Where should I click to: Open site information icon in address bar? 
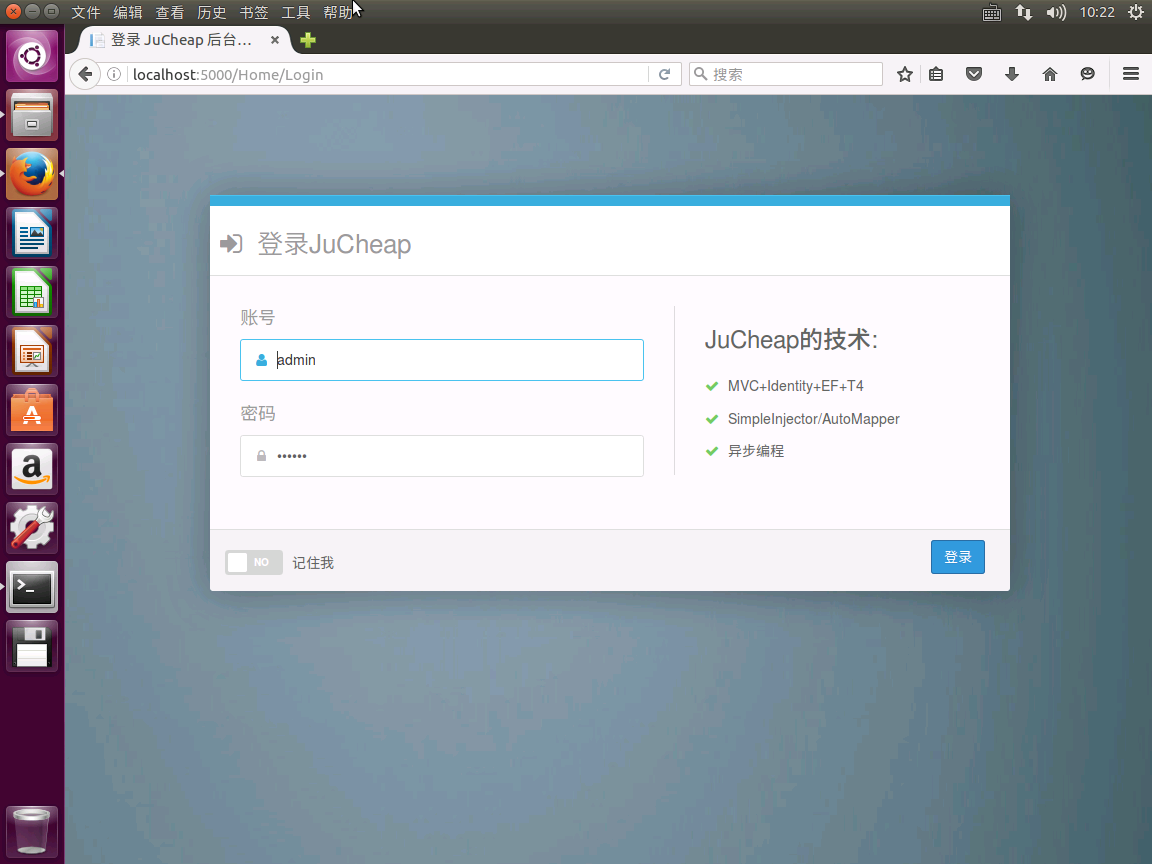114,74
